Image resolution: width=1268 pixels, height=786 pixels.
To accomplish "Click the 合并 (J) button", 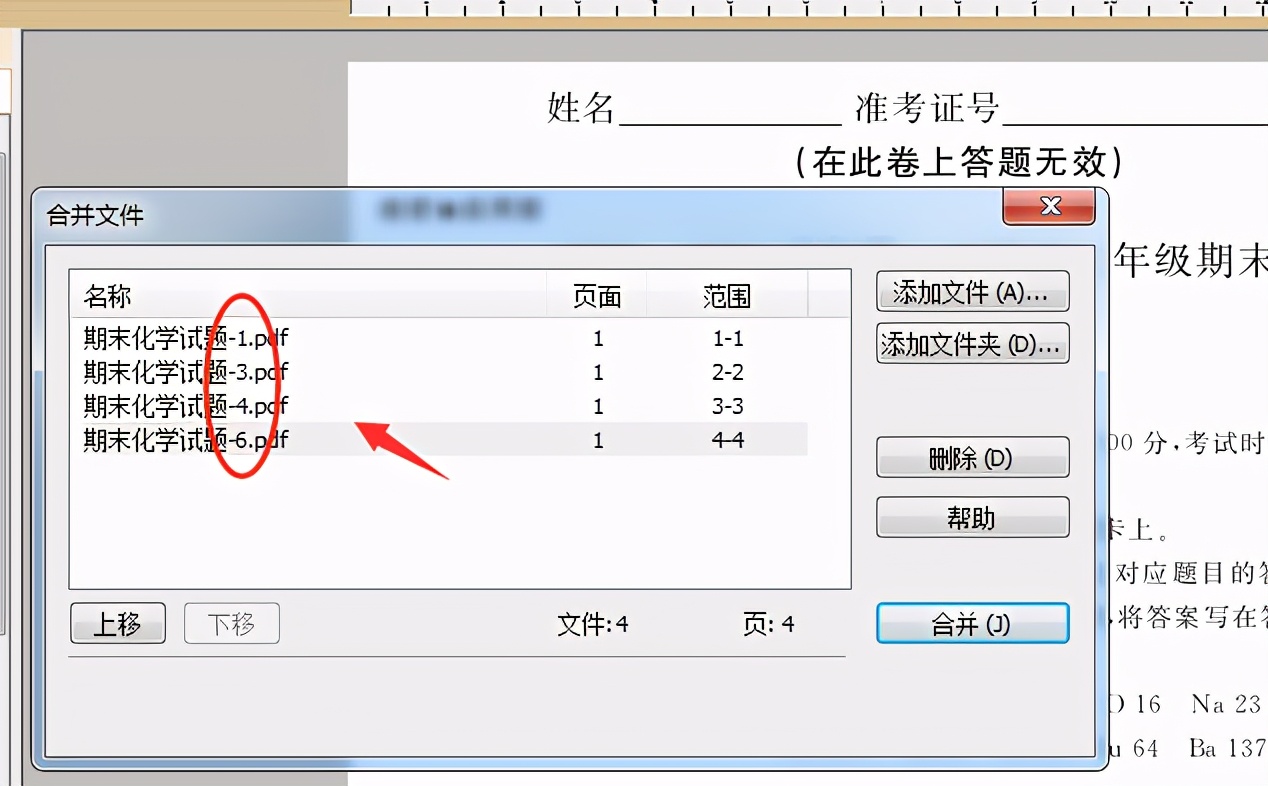I will pyautogui.click(x=972, y=623).
